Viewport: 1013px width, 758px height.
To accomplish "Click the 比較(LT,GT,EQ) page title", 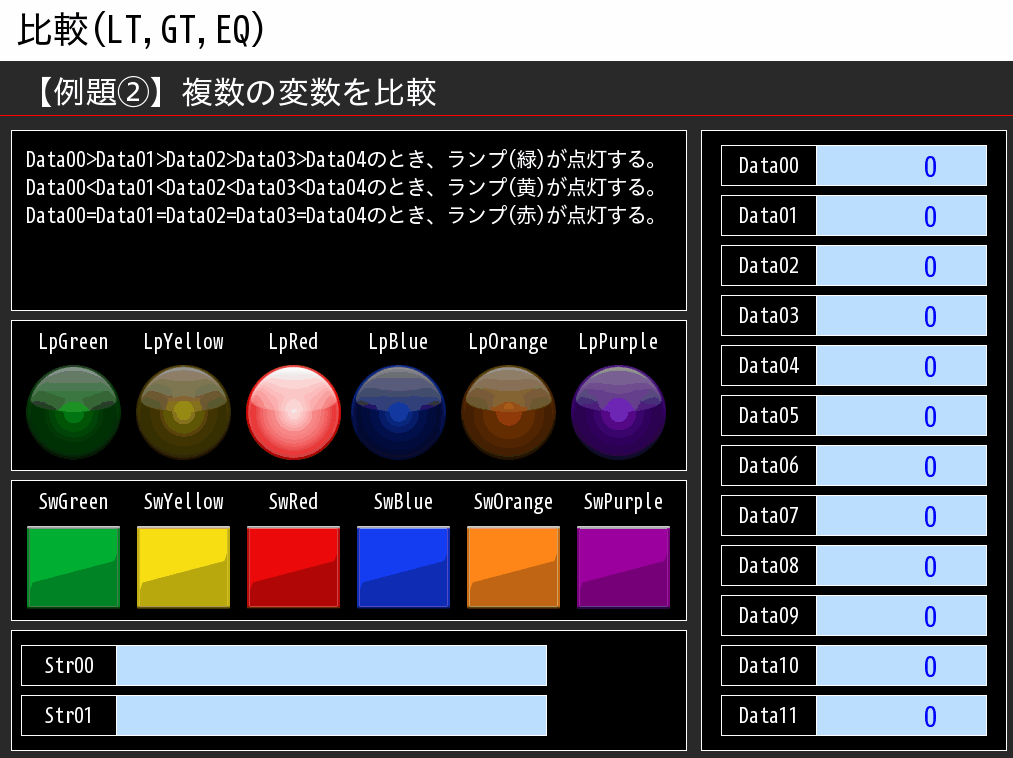I will point(141,30).
